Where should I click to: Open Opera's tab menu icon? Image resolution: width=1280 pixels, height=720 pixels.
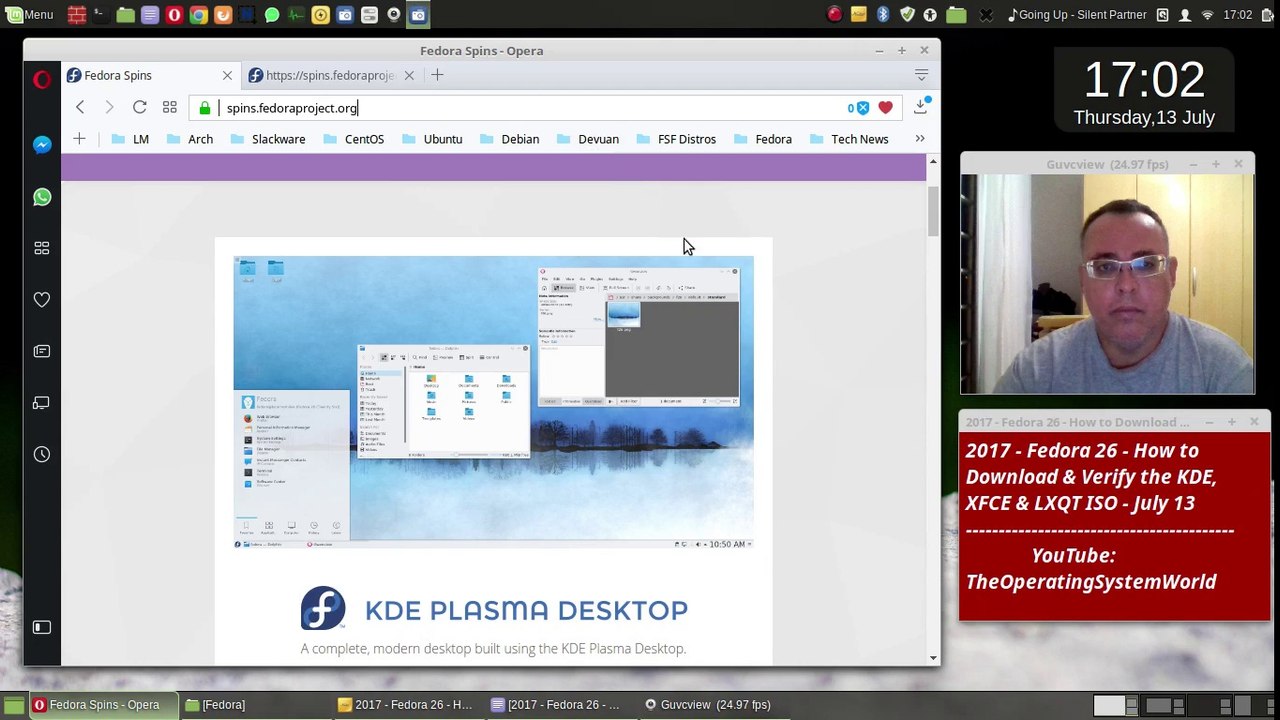921,75
